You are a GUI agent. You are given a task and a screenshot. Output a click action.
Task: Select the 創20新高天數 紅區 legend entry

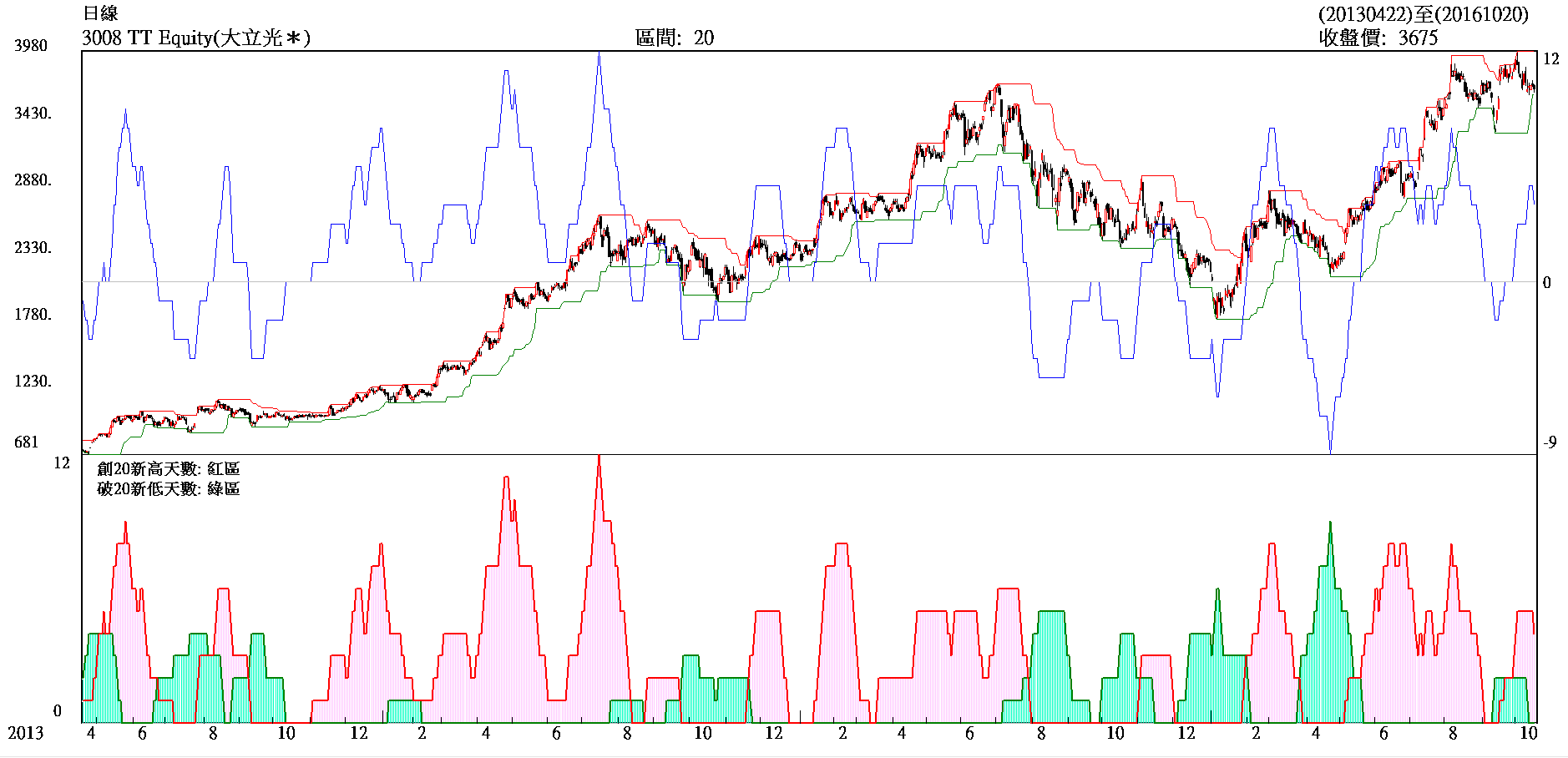coord(169,469)
